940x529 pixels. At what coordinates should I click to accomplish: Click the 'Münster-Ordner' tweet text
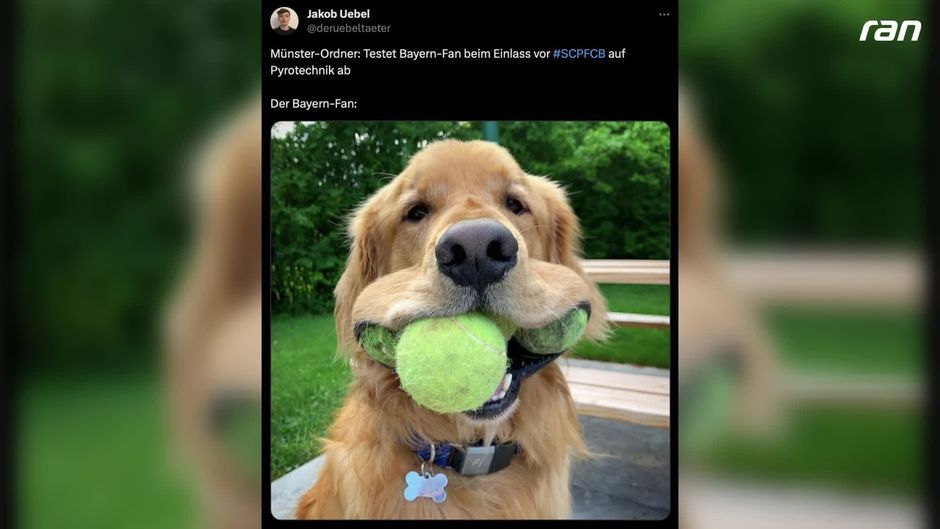[447, 62]
